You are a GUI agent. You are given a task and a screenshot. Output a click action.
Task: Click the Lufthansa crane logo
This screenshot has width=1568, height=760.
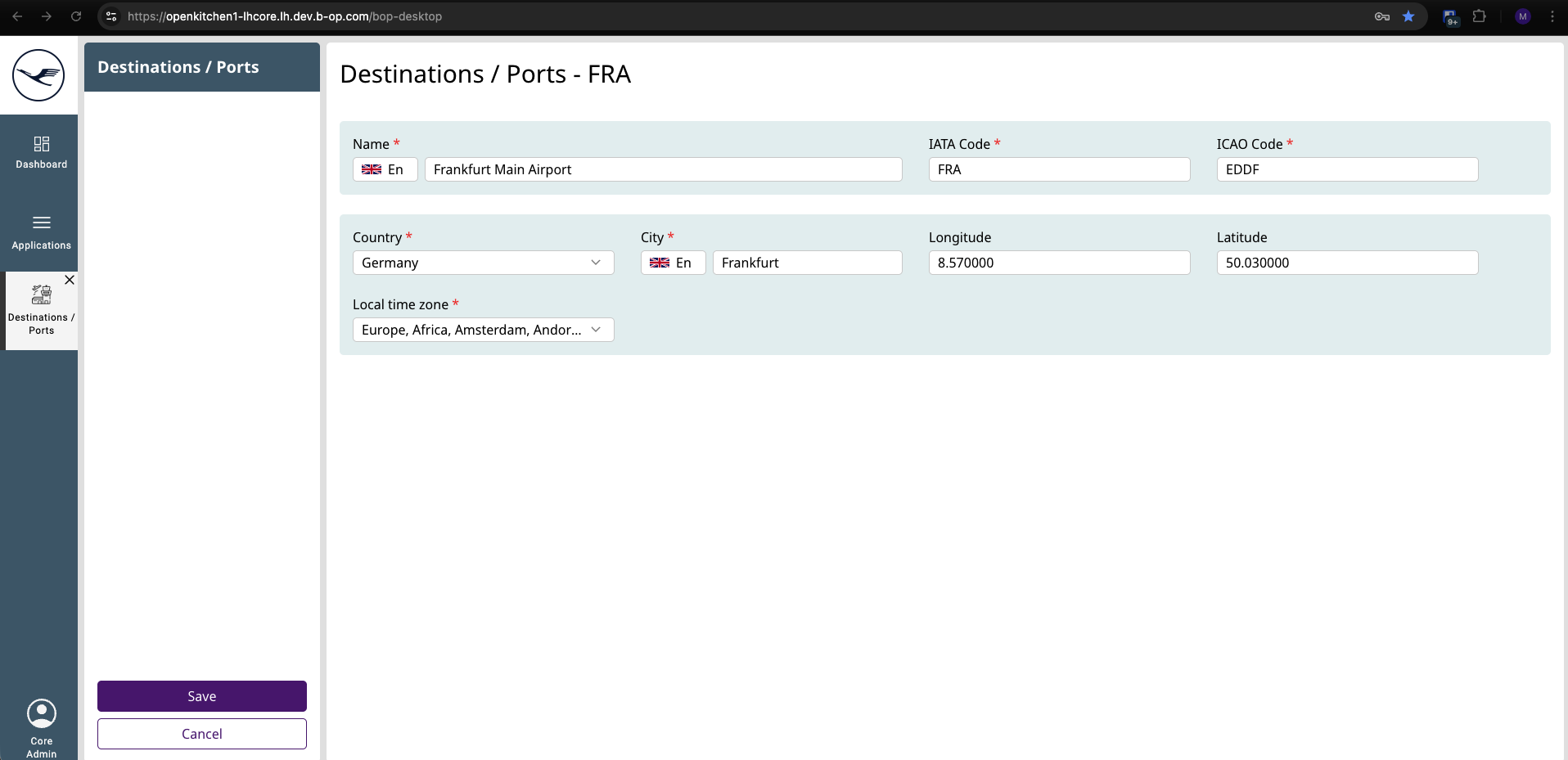point(38,75)
